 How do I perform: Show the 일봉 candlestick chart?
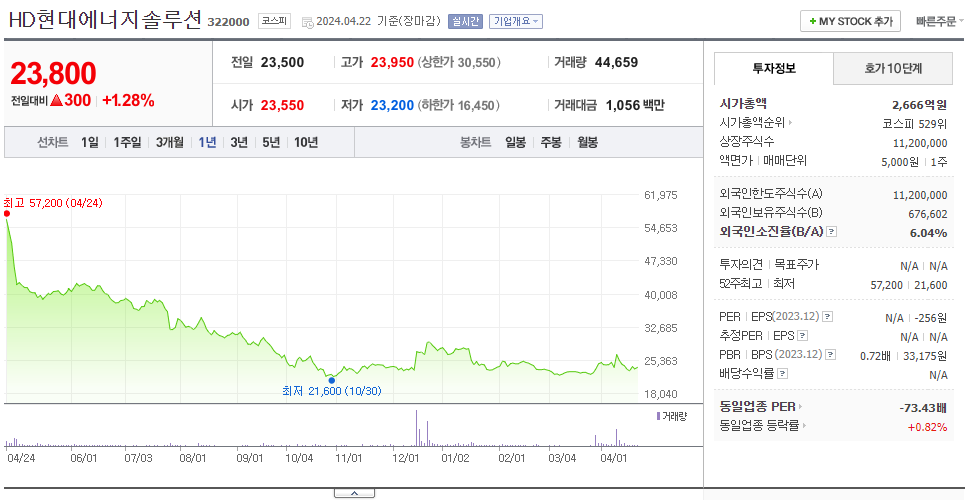(515, 143)
